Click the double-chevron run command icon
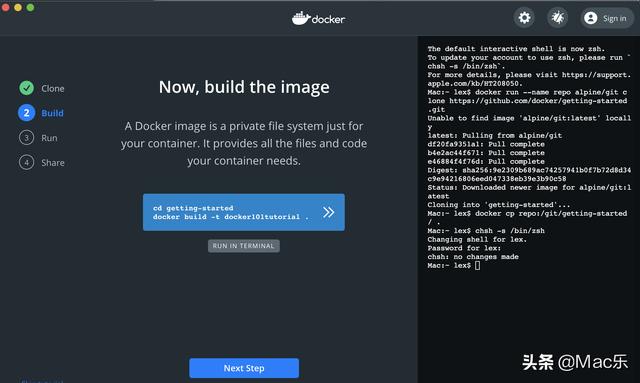This screenshot has width=640, height=383. click(x=328, y=212)
